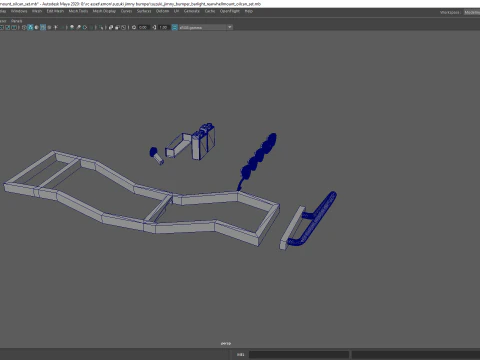
Task: Select the jerry can oil can mesh
Action: point(203,142)
